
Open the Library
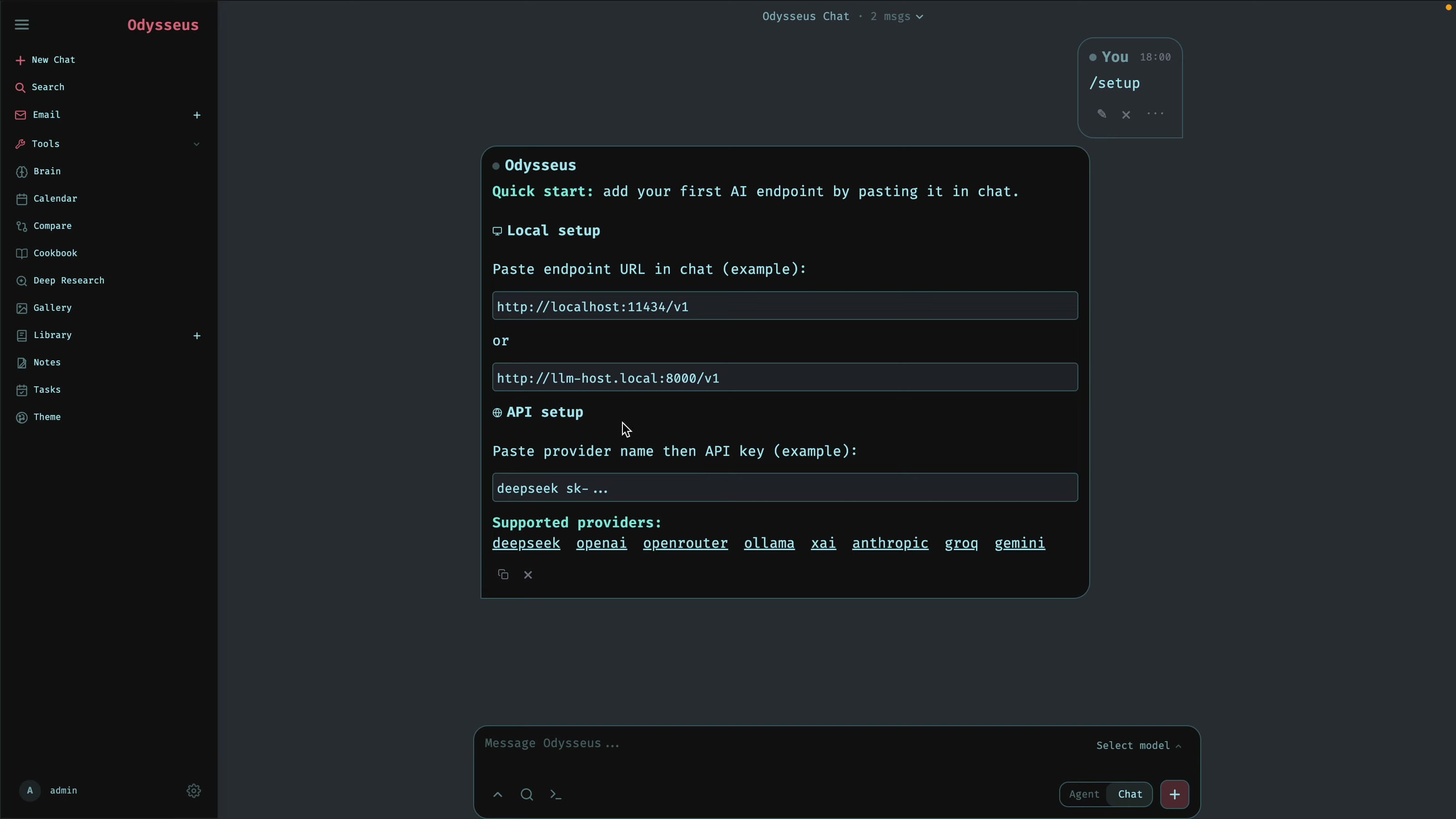click(44, 335)
